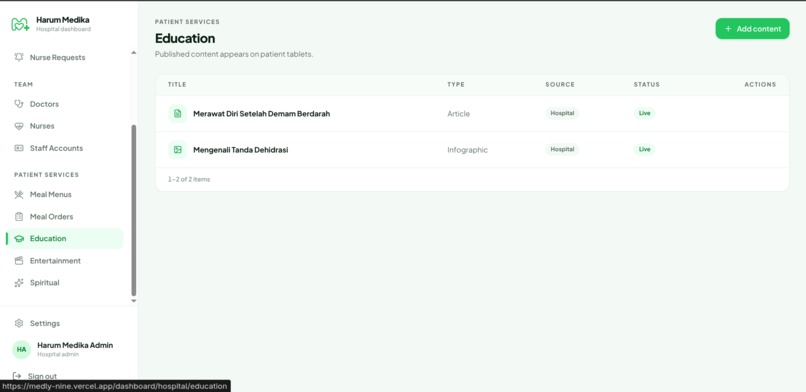The width and height of the screenshot is (806, 392).
Task: Click the Entertainment clapperboard icon
Action: [19, 260]
